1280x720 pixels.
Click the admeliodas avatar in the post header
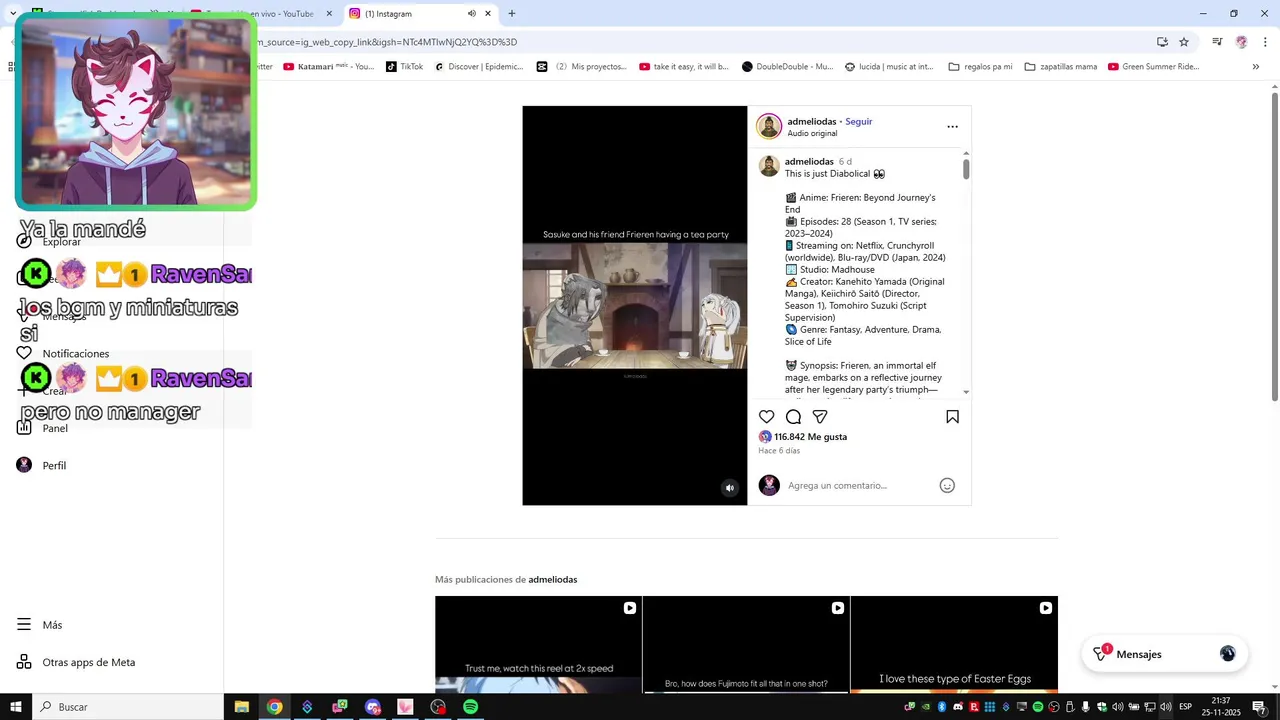[x=769, y=126]
